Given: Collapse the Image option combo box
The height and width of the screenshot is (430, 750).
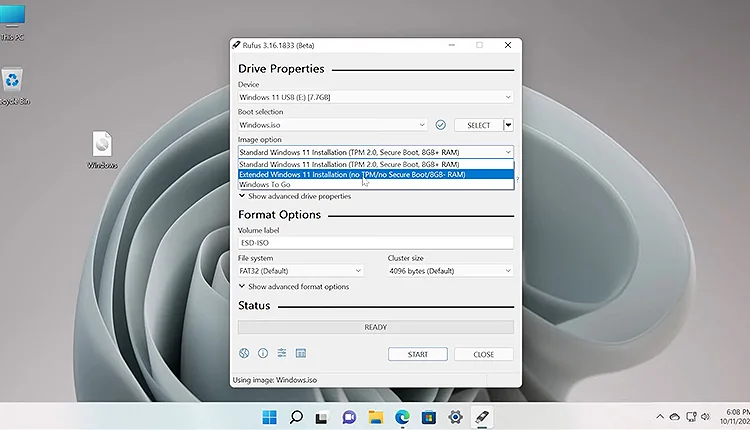Looking at the screenshot, I should click(x=375, y=152).
